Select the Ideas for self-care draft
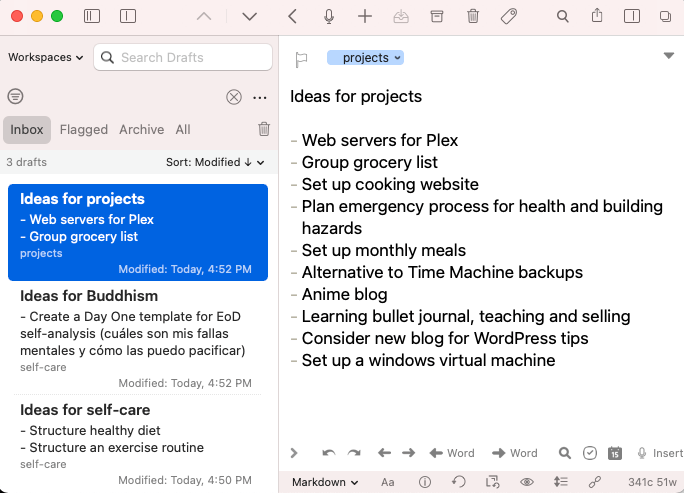The height and width of the screenshot is (493, 684). click(x=138, y=445)
